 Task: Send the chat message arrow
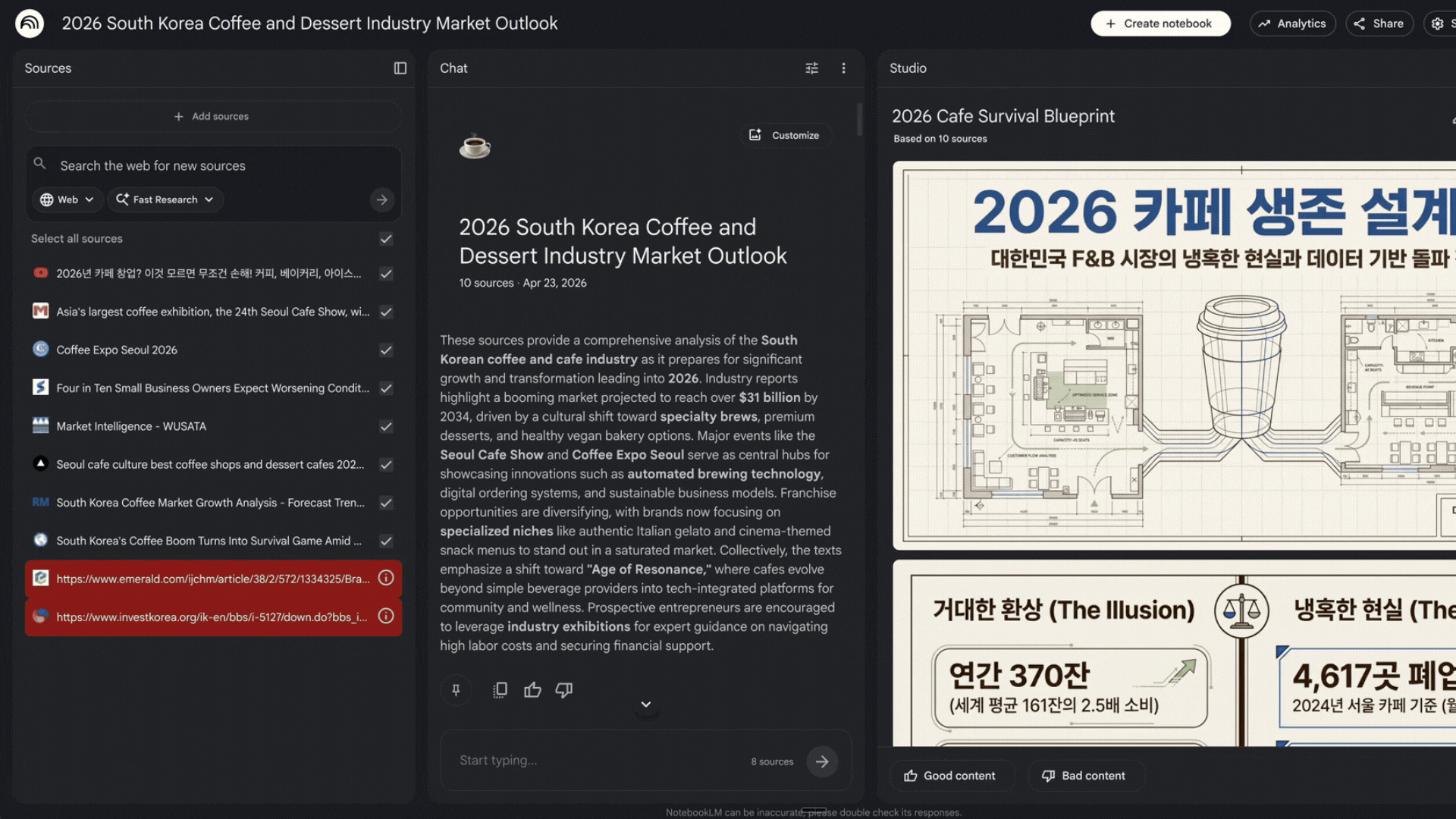822,761
